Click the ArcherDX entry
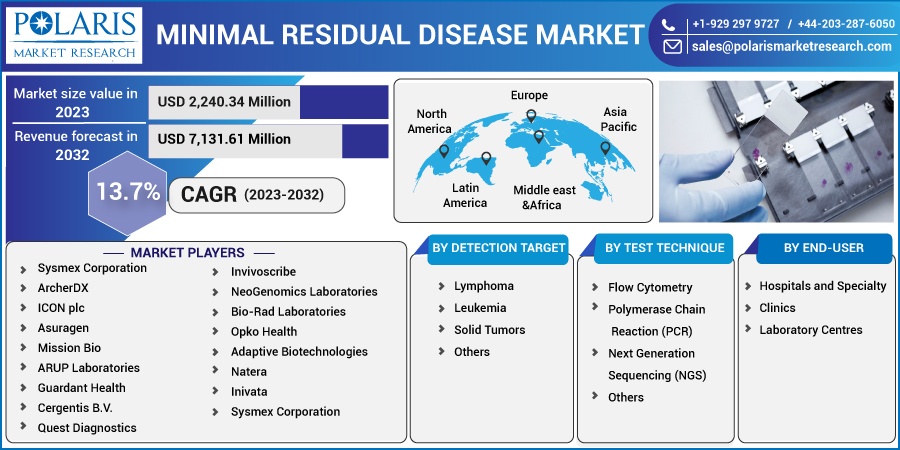The height and width of the screenshot is (450, 900). pos(63,288)
